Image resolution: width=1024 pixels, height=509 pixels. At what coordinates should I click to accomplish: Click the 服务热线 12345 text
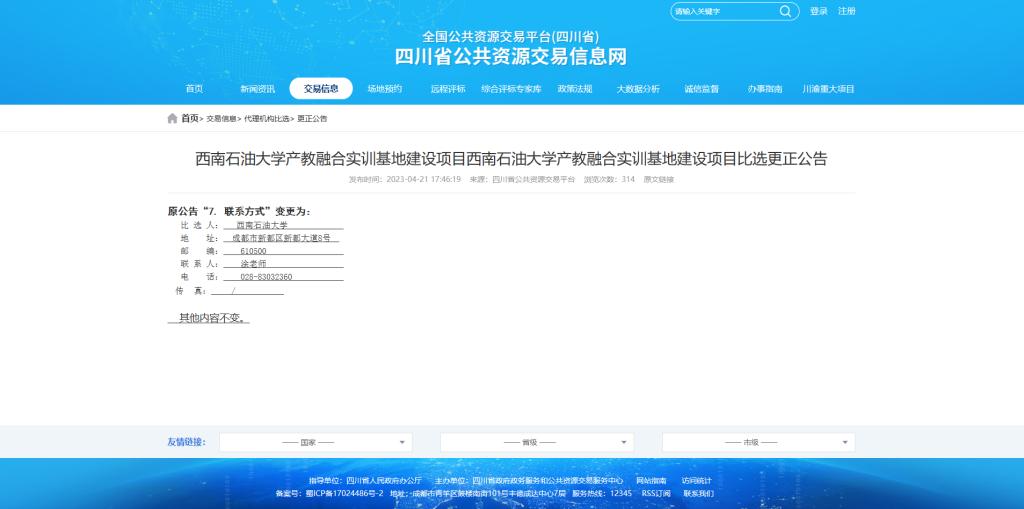(x=601, y=493)
